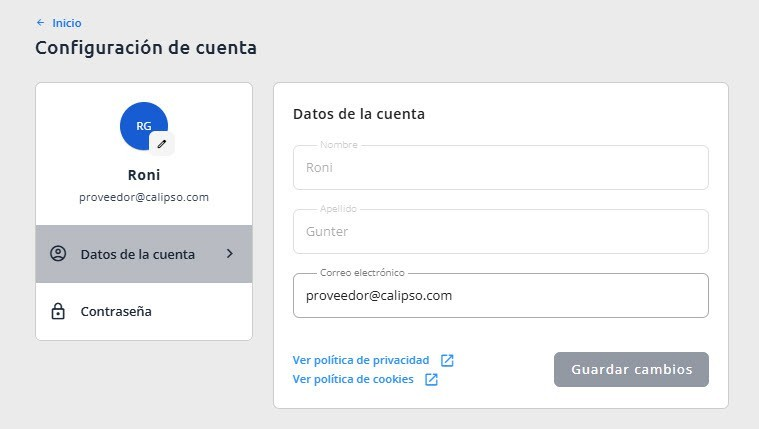Viewport: 759px width, 429px height.
Task: Click the padlock icon beside Contraseña
Action: (x=58, y=311)
